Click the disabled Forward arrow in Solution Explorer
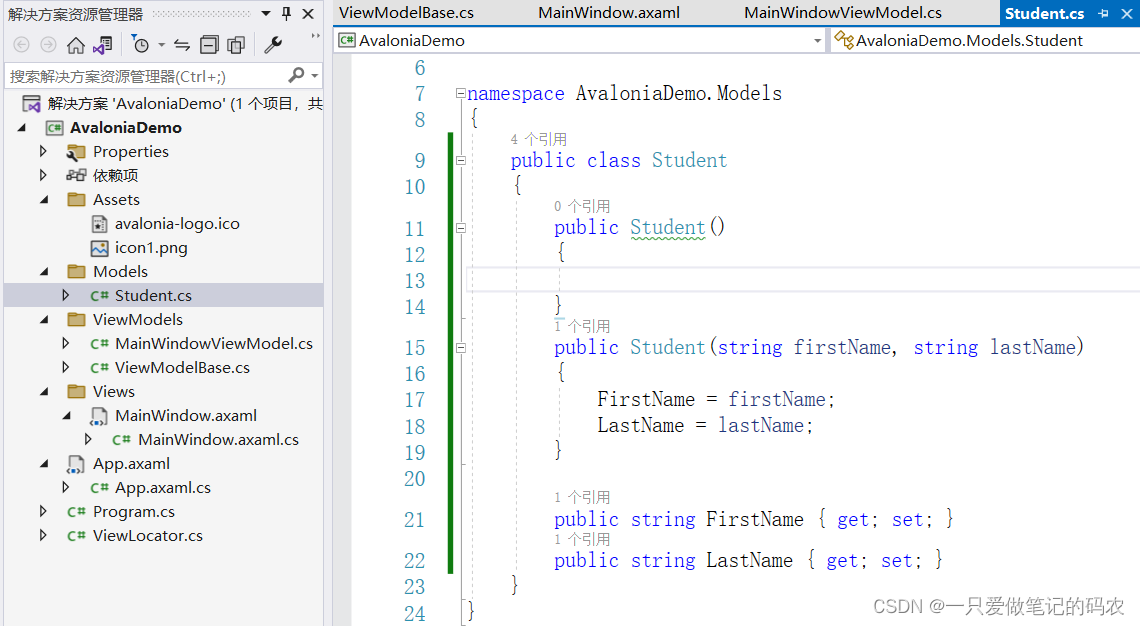 [48, 45]
